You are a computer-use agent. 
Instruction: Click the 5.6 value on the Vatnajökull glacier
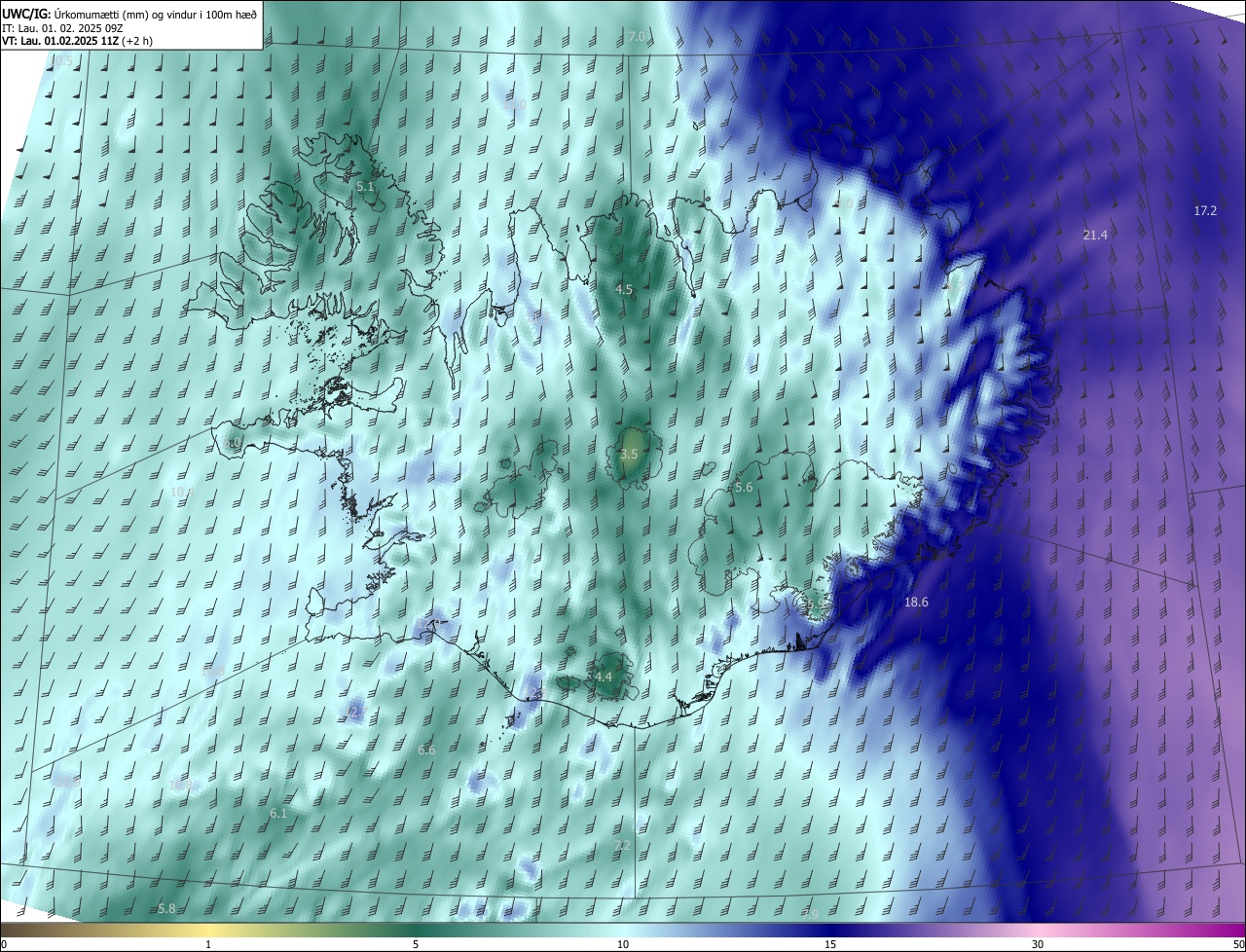click(744, 488)
